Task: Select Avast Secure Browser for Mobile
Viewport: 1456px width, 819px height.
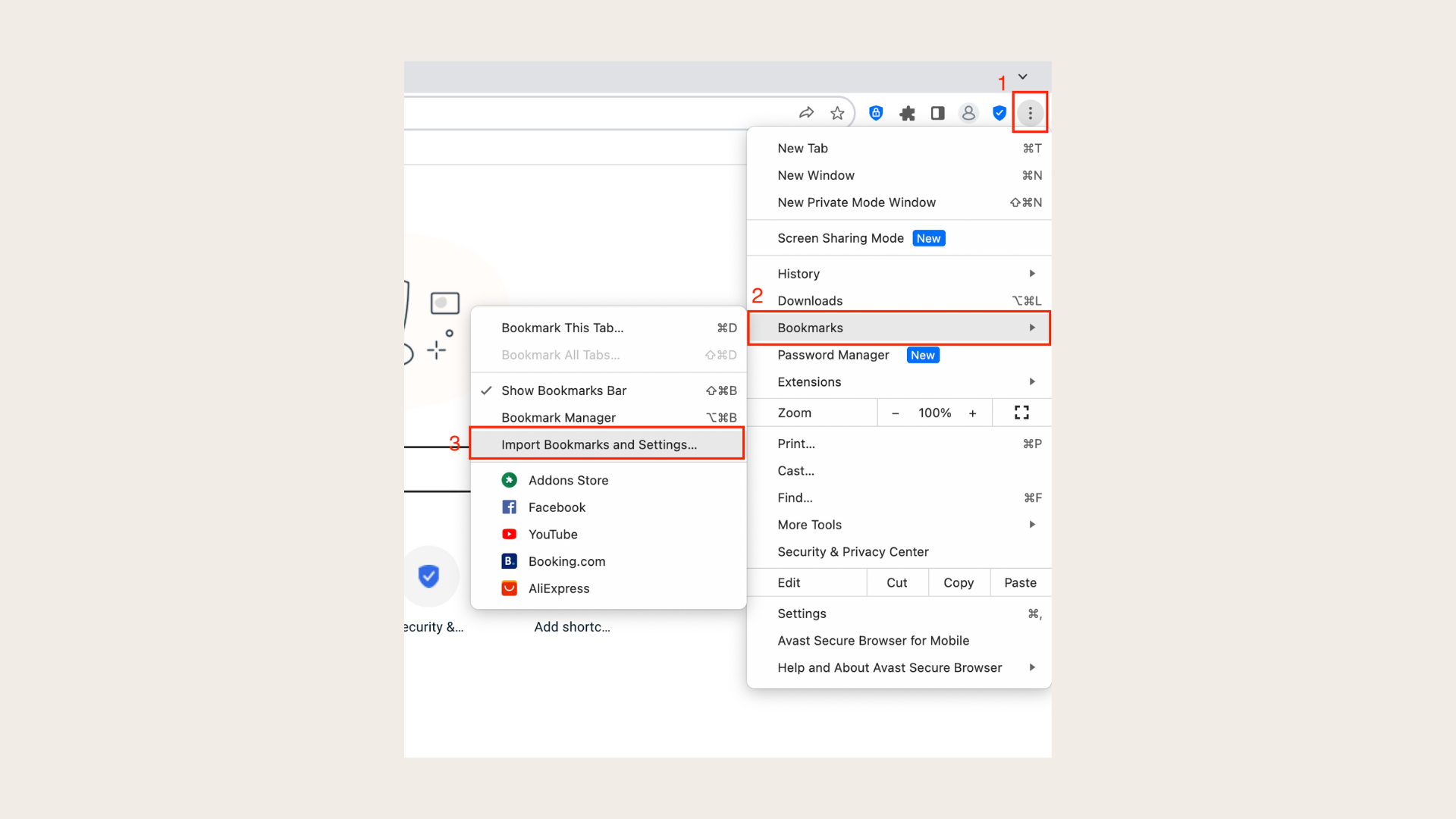Action: click(899, 641)
